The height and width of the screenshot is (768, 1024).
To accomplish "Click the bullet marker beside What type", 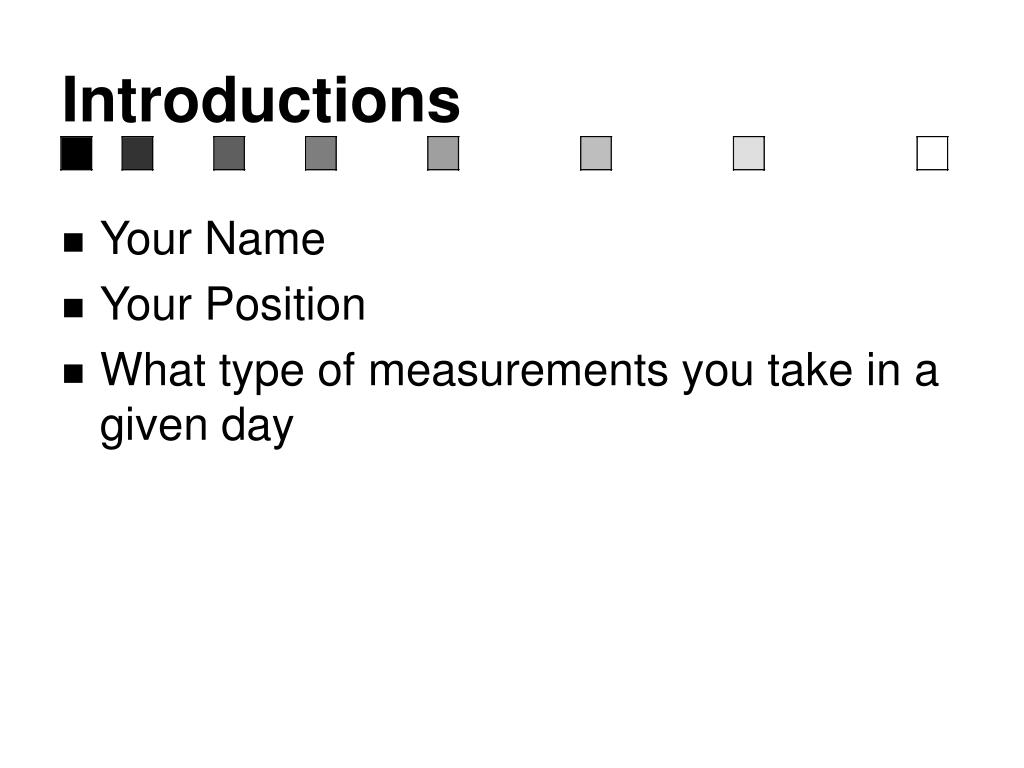I will tap(74, 374).
